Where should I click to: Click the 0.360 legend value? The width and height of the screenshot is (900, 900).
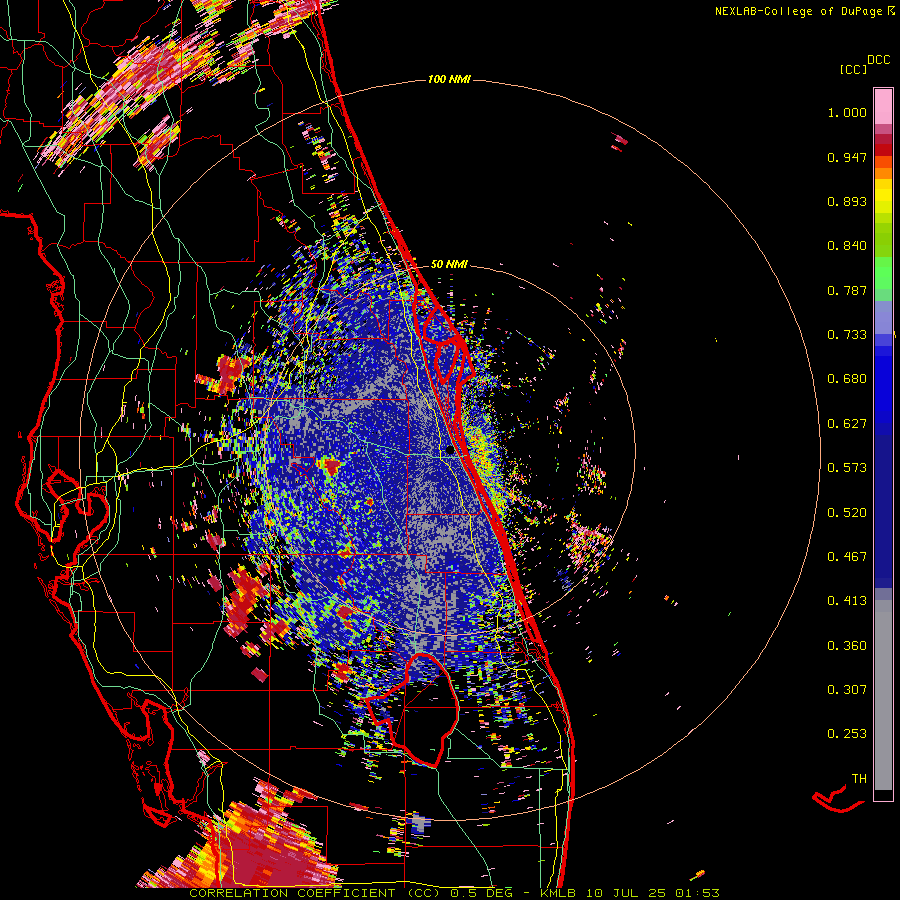point(847,646)
